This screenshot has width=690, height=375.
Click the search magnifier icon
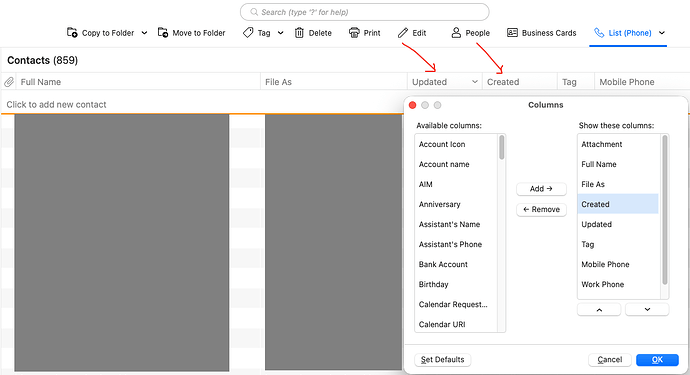tap(254, 12)
